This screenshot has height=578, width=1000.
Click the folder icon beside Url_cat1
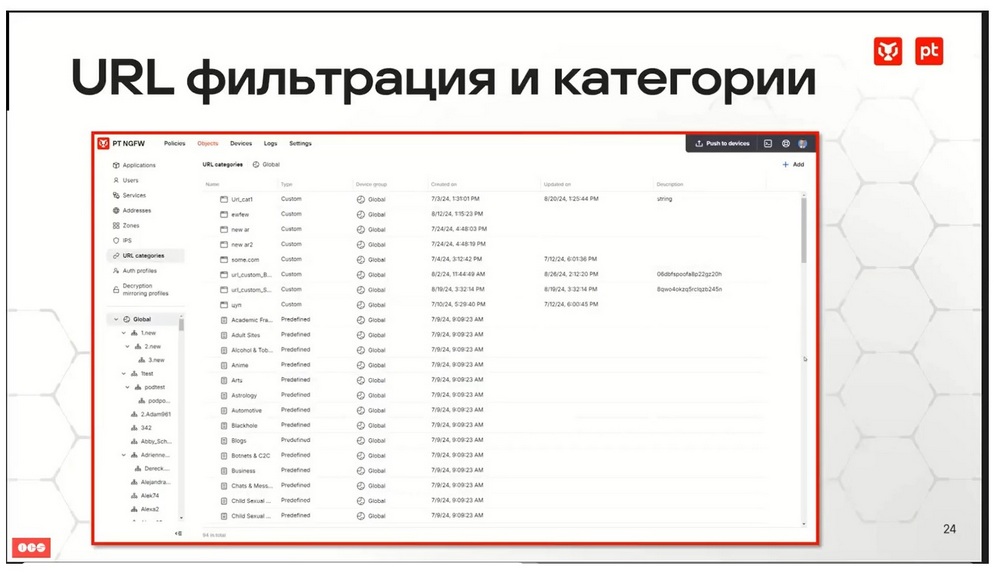pyautogui.click(x=224, y=200)
